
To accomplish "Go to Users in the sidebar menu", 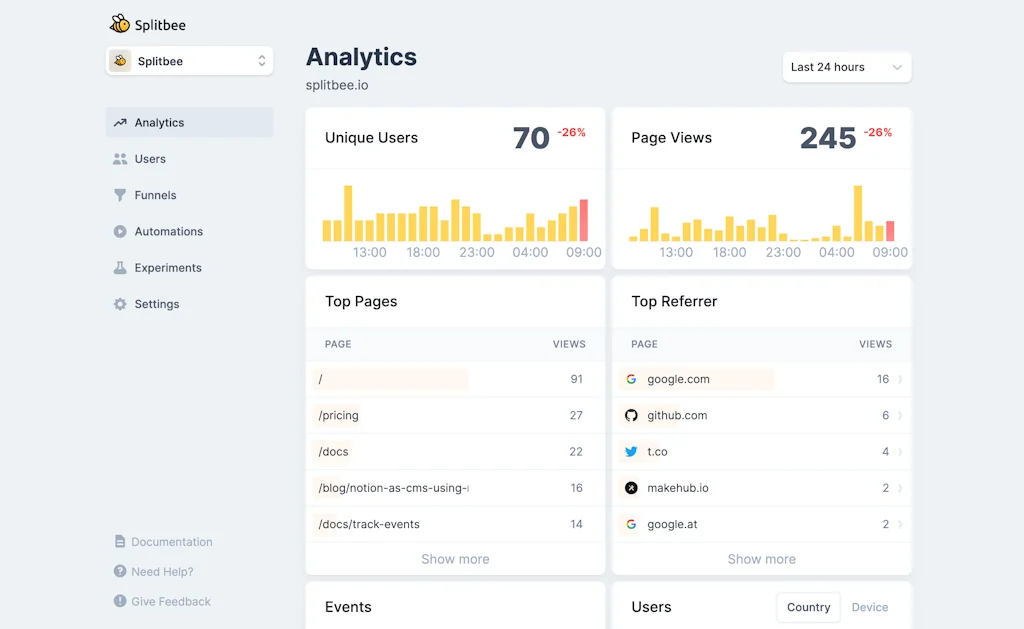I will tap(189, 159).
